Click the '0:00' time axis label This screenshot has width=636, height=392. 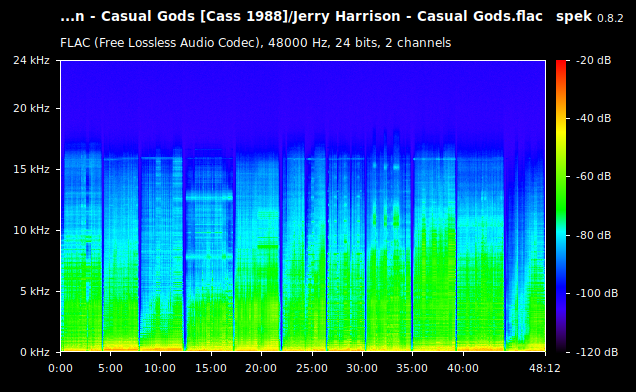(x=60, y=368)
